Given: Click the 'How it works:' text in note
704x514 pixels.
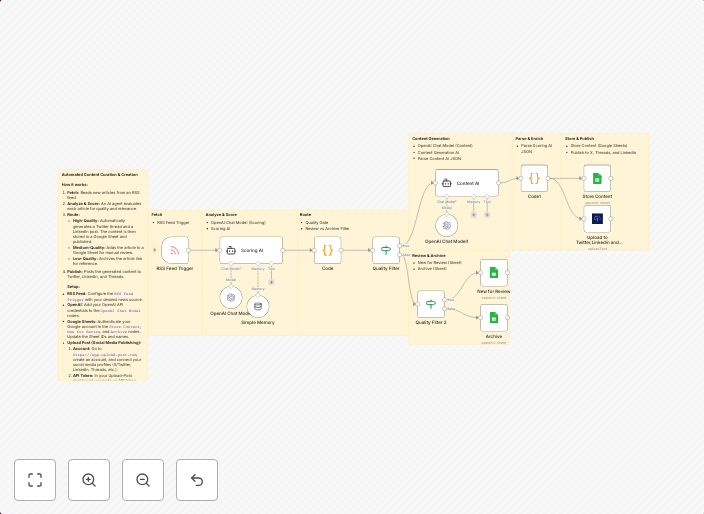Looking at the screenshot, I should point(75,185).
